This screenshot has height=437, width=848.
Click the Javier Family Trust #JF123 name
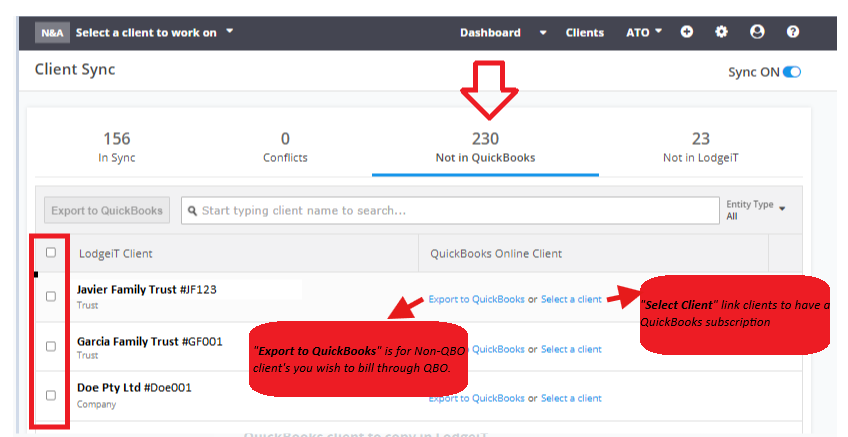coord(147,289)
